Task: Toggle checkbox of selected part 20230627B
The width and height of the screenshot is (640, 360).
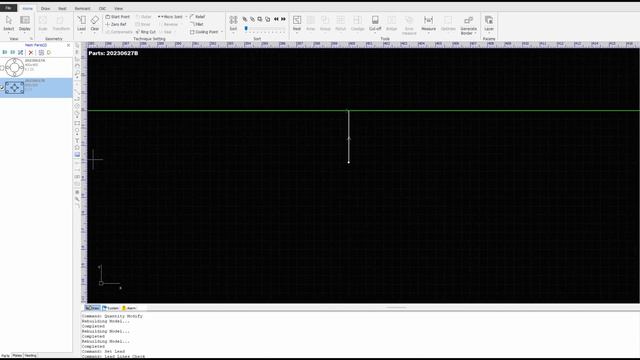Action: [2, 87]
